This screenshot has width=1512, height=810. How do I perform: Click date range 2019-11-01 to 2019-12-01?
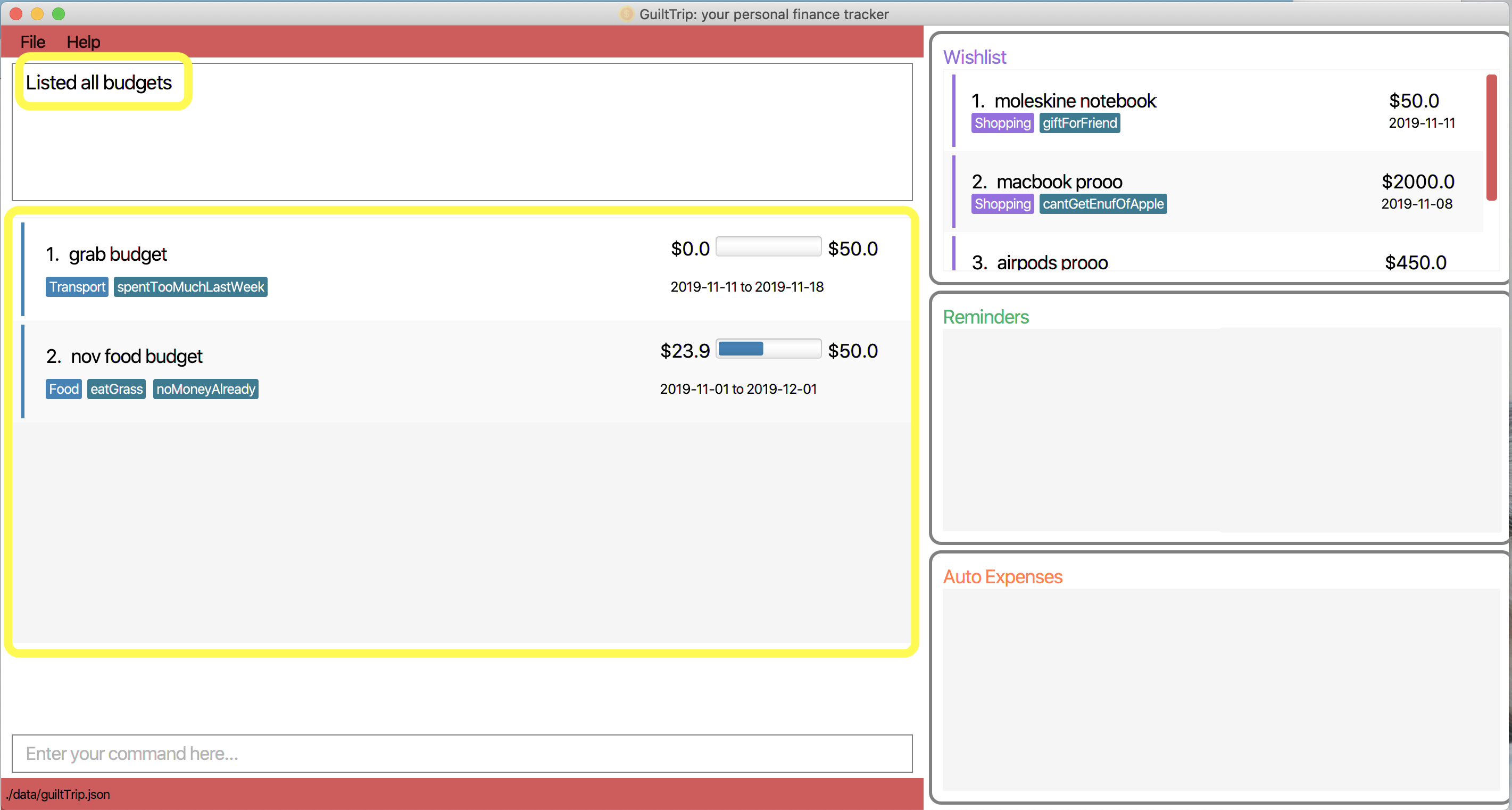[x=738, y=389]
